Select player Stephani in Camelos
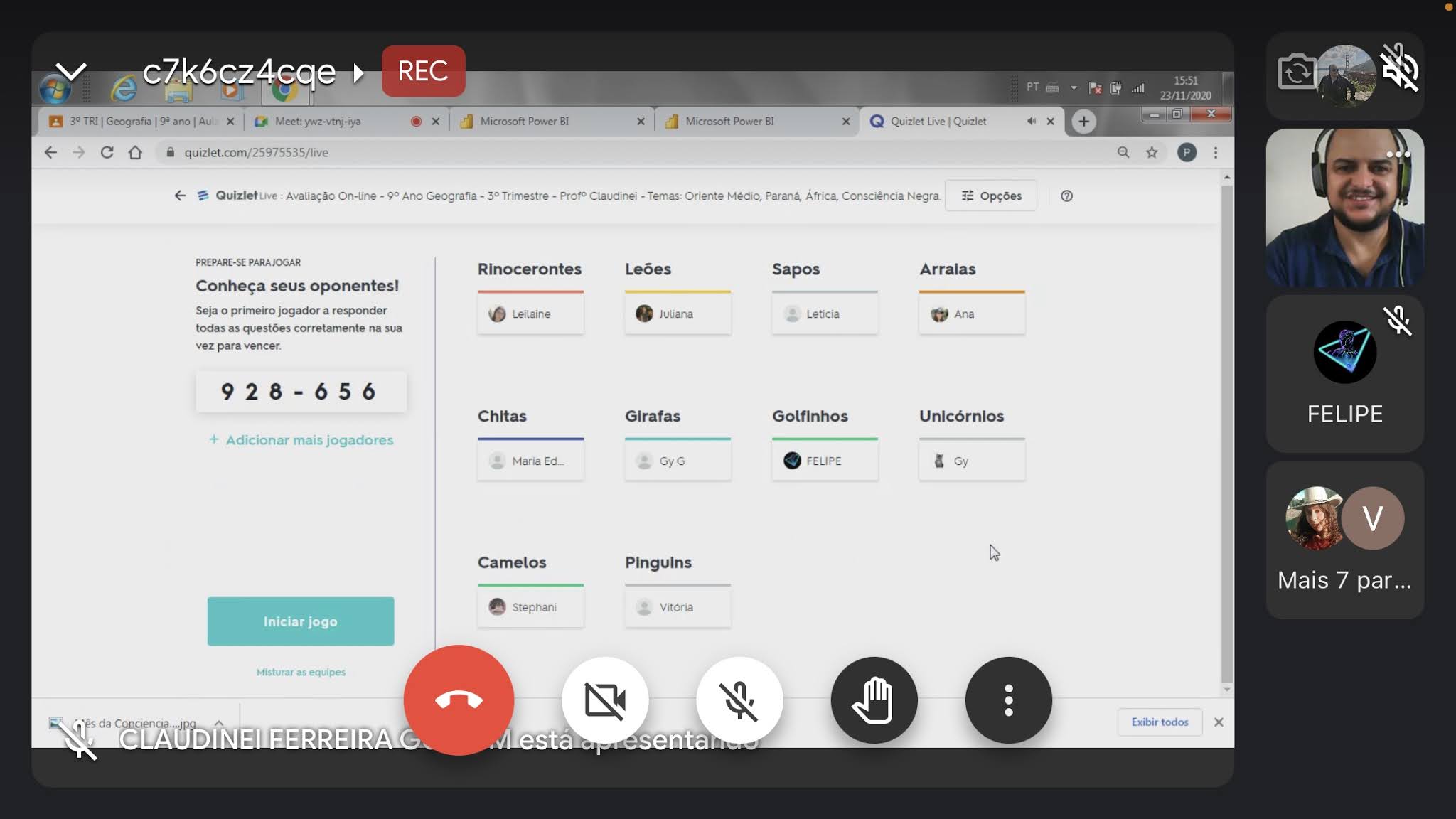This screenshot has width=1456, height=819. [x=530, y=607]
